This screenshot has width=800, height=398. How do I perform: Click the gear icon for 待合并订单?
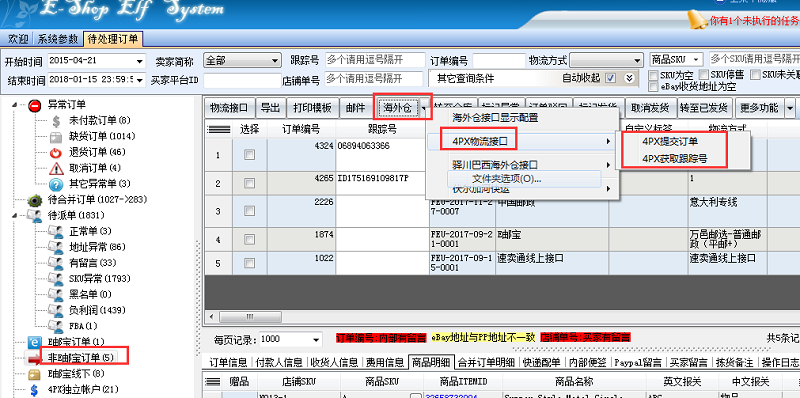click(x=35, y=200)
